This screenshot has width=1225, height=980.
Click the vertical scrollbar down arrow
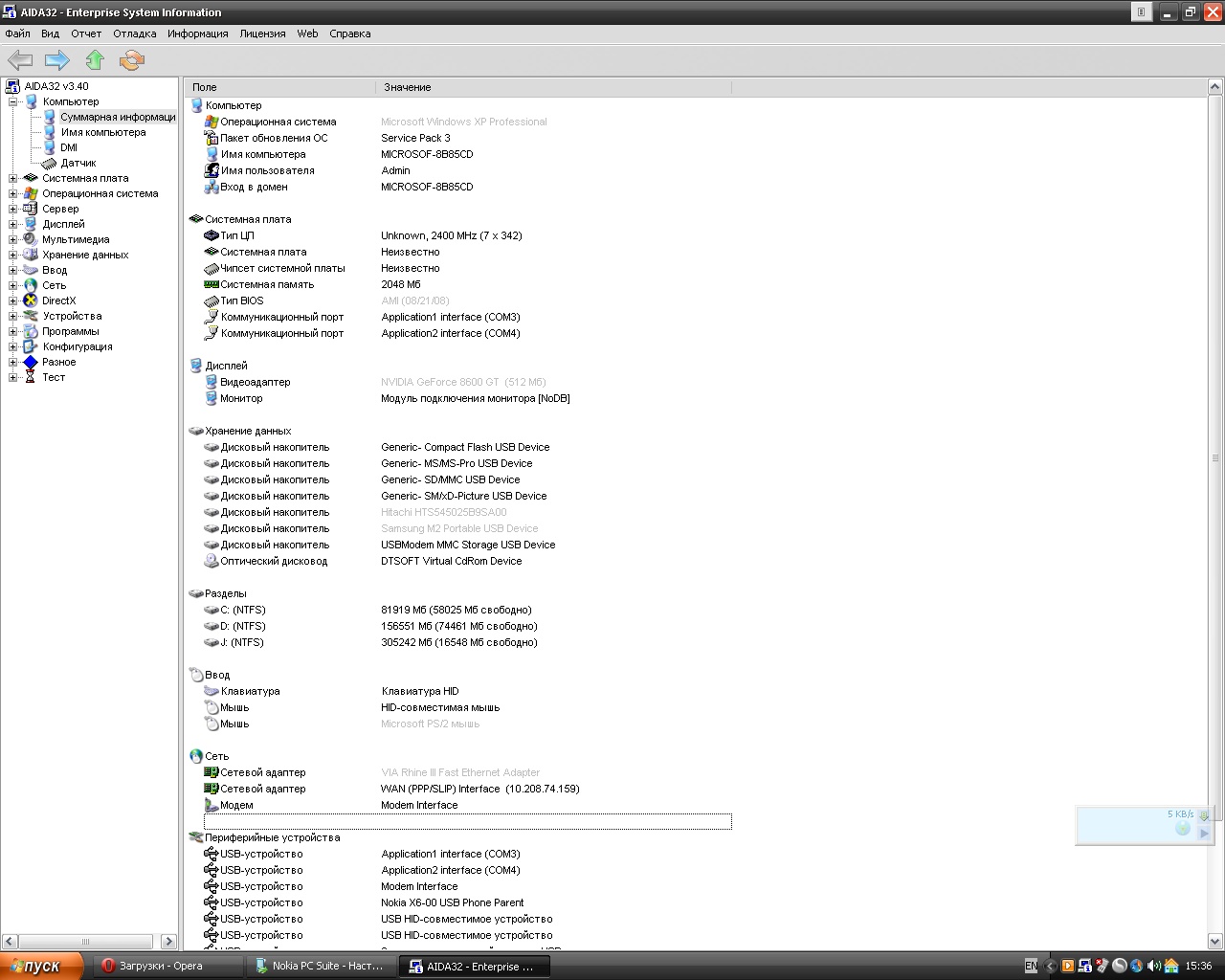1215,942
